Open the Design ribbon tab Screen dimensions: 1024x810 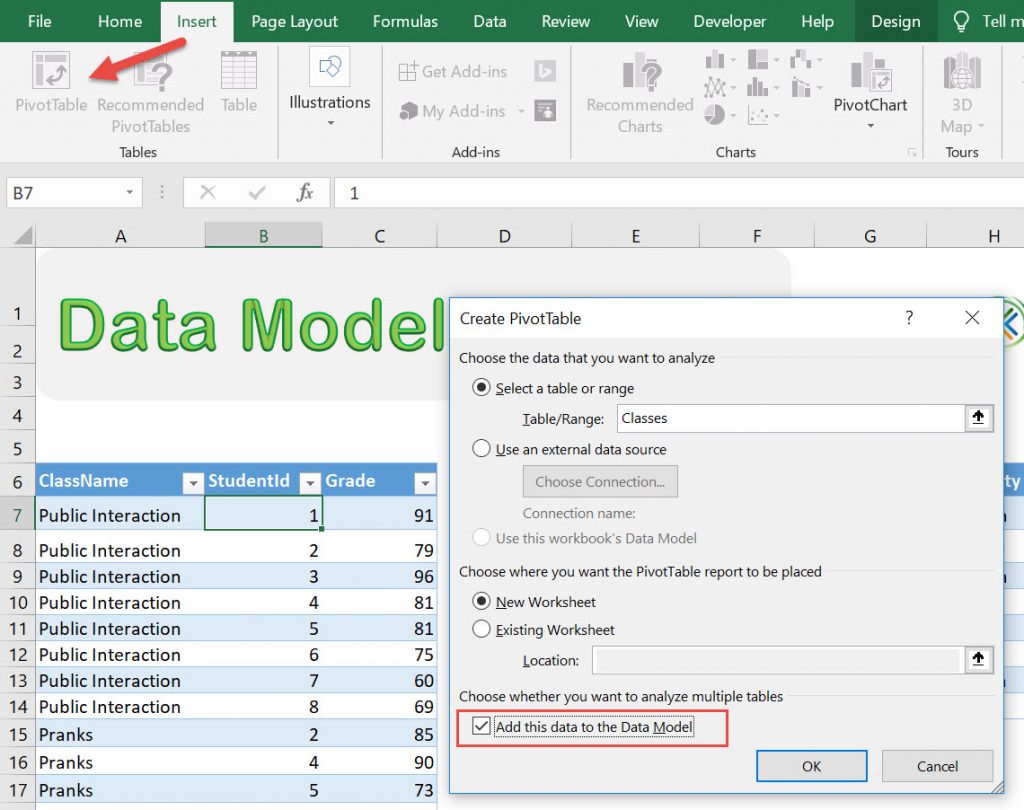pyautogui.click(x=895, y=21)
